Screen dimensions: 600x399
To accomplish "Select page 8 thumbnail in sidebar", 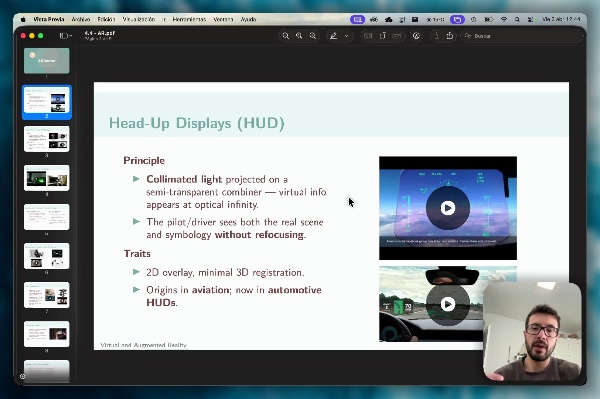I will click(x=47, y=334).
